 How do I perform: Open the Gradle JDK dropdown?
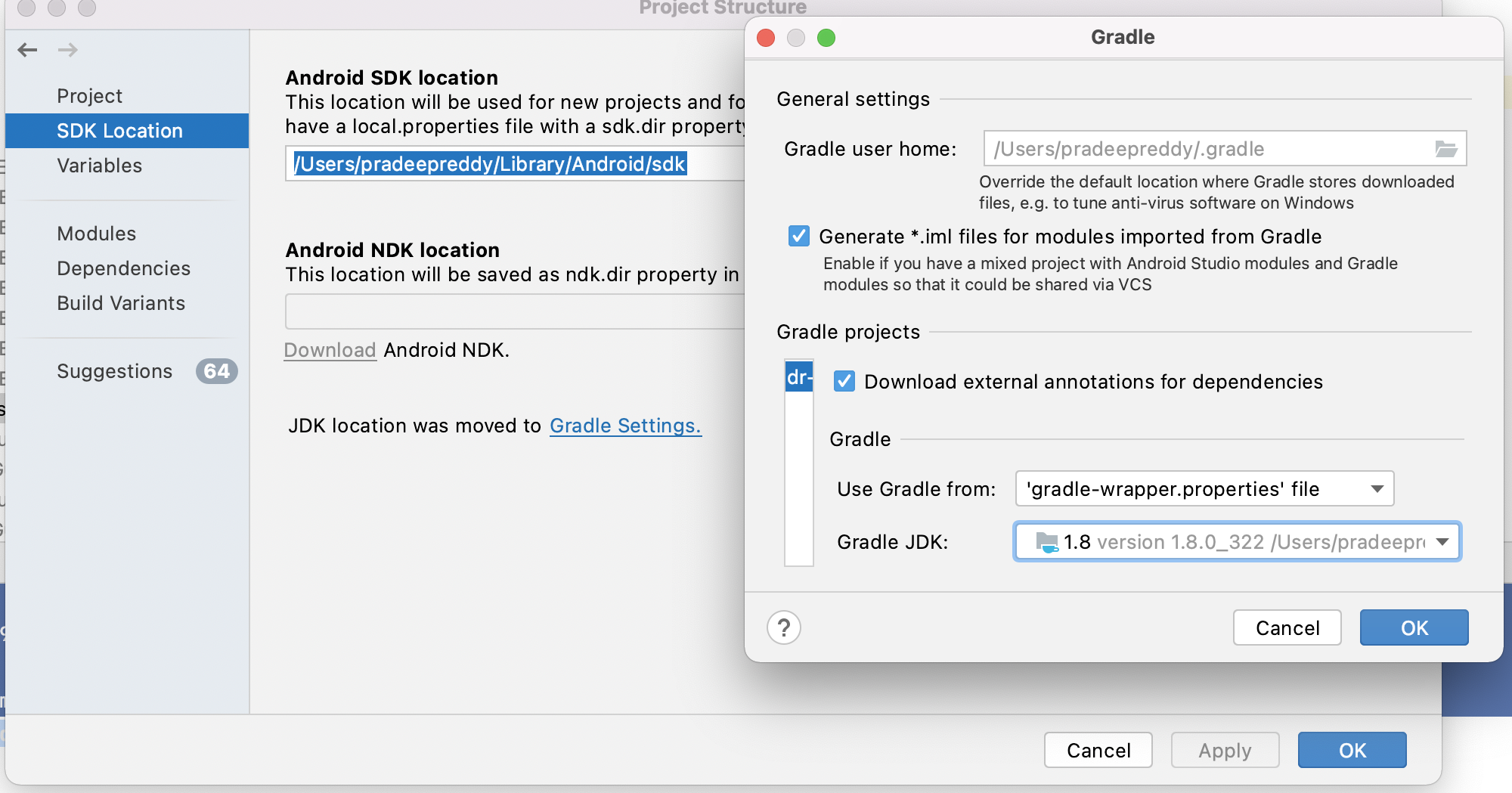pyautogui.click(x=1237, y=541)
